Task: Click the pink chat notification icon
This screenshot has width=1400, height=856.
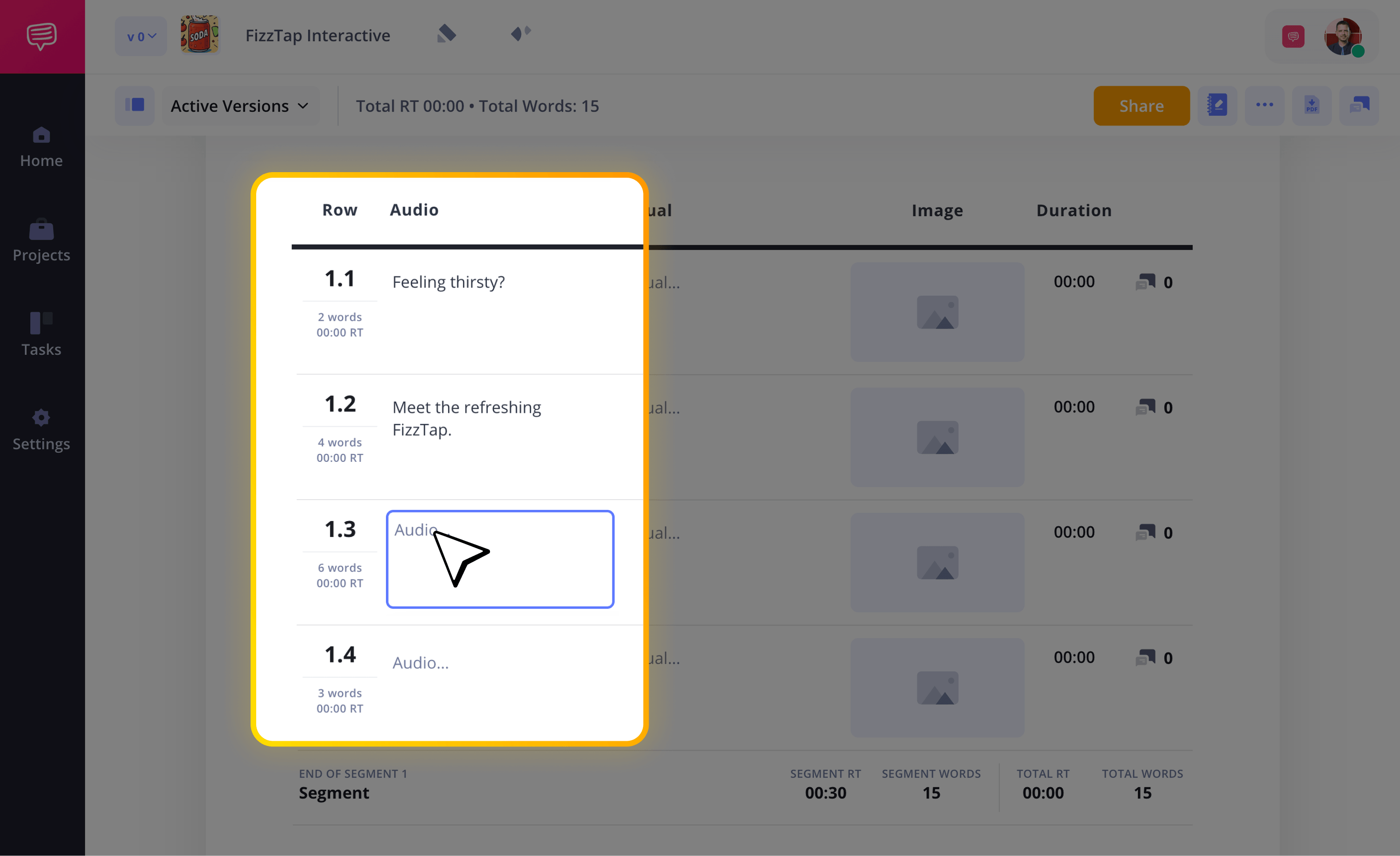Action: 1293,36
